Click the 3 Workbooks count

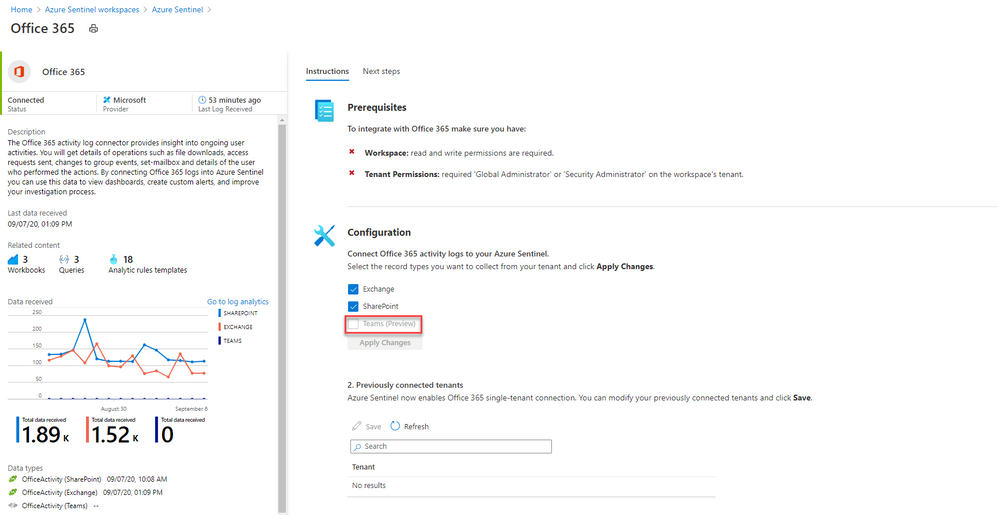tap(25, 260)
